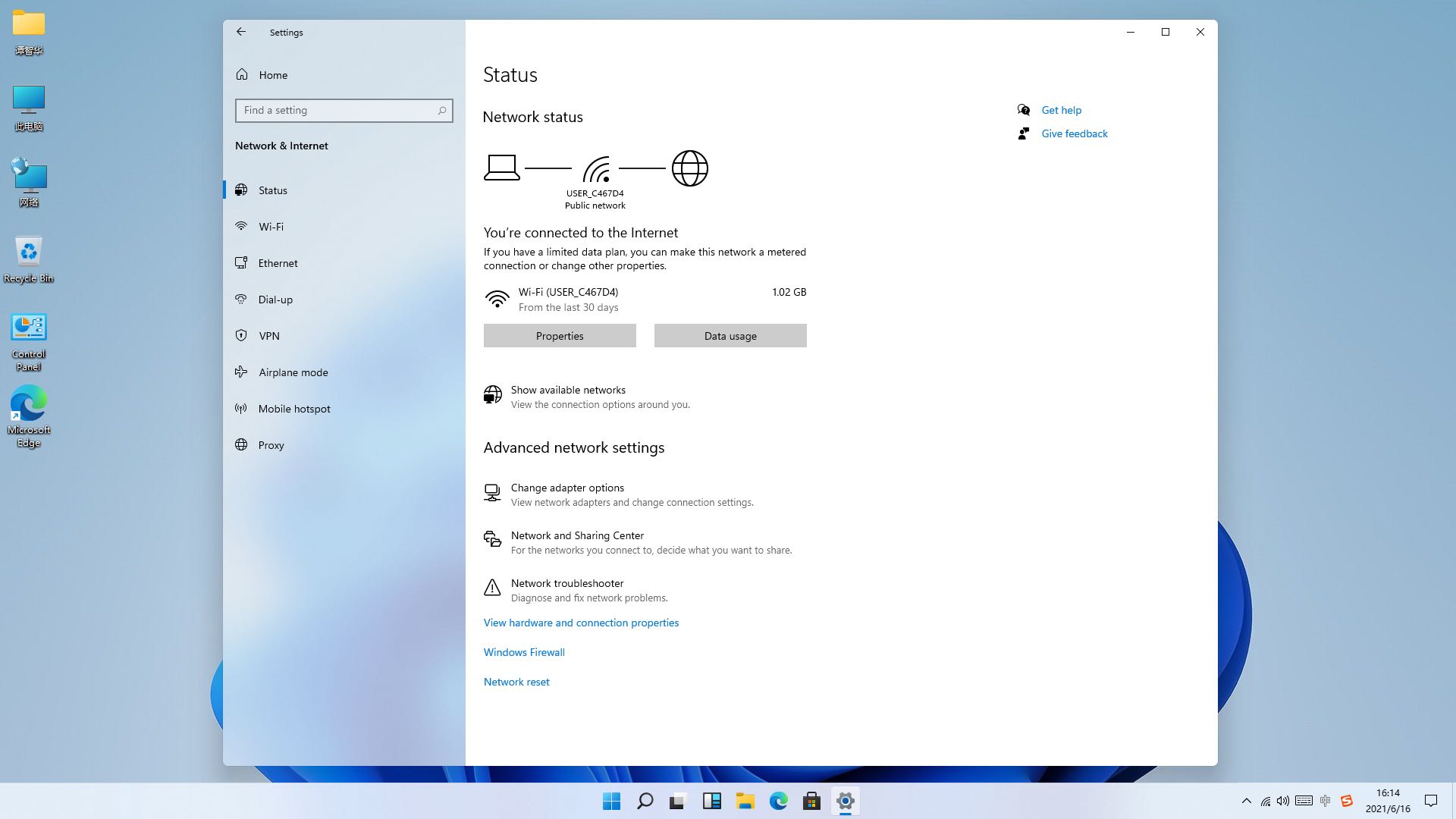This screenshot has height=819, width=1456.
Task: Click Show available networks
Action: coord(567,391)
